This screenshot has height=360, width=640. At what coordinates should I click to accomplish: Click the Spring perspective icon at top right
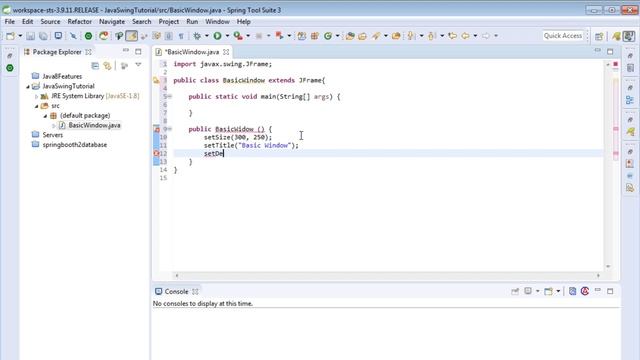coord(616,36)
